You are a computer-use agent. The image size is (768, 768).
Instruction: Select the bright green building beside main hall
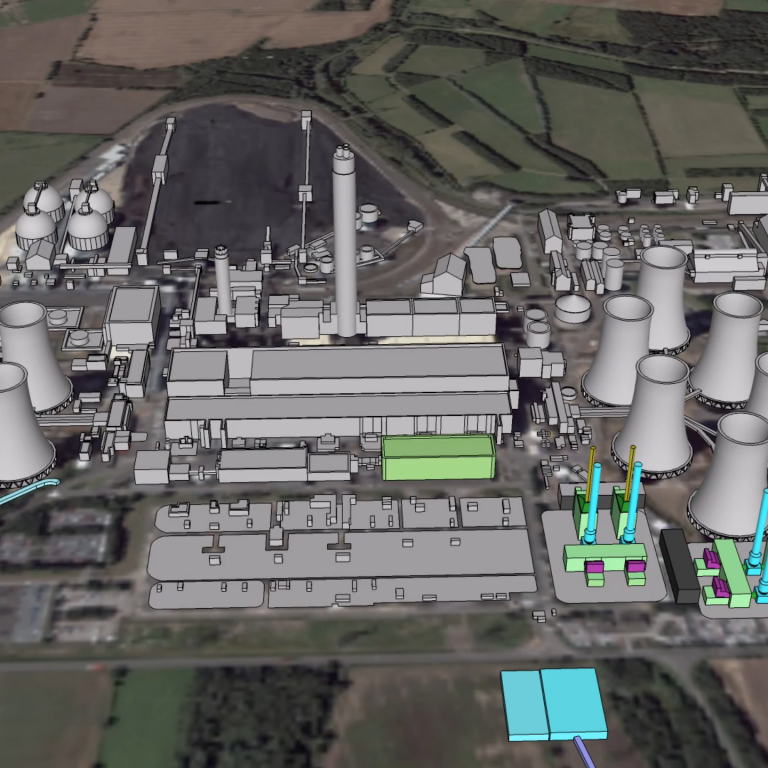pyautogui.click(x=438, y=458)
